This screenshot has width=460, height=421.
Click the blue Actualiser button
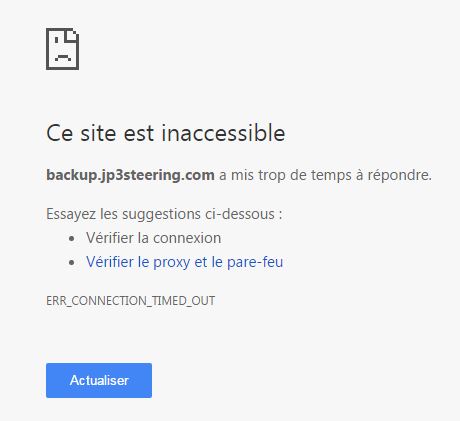[99, 380]
